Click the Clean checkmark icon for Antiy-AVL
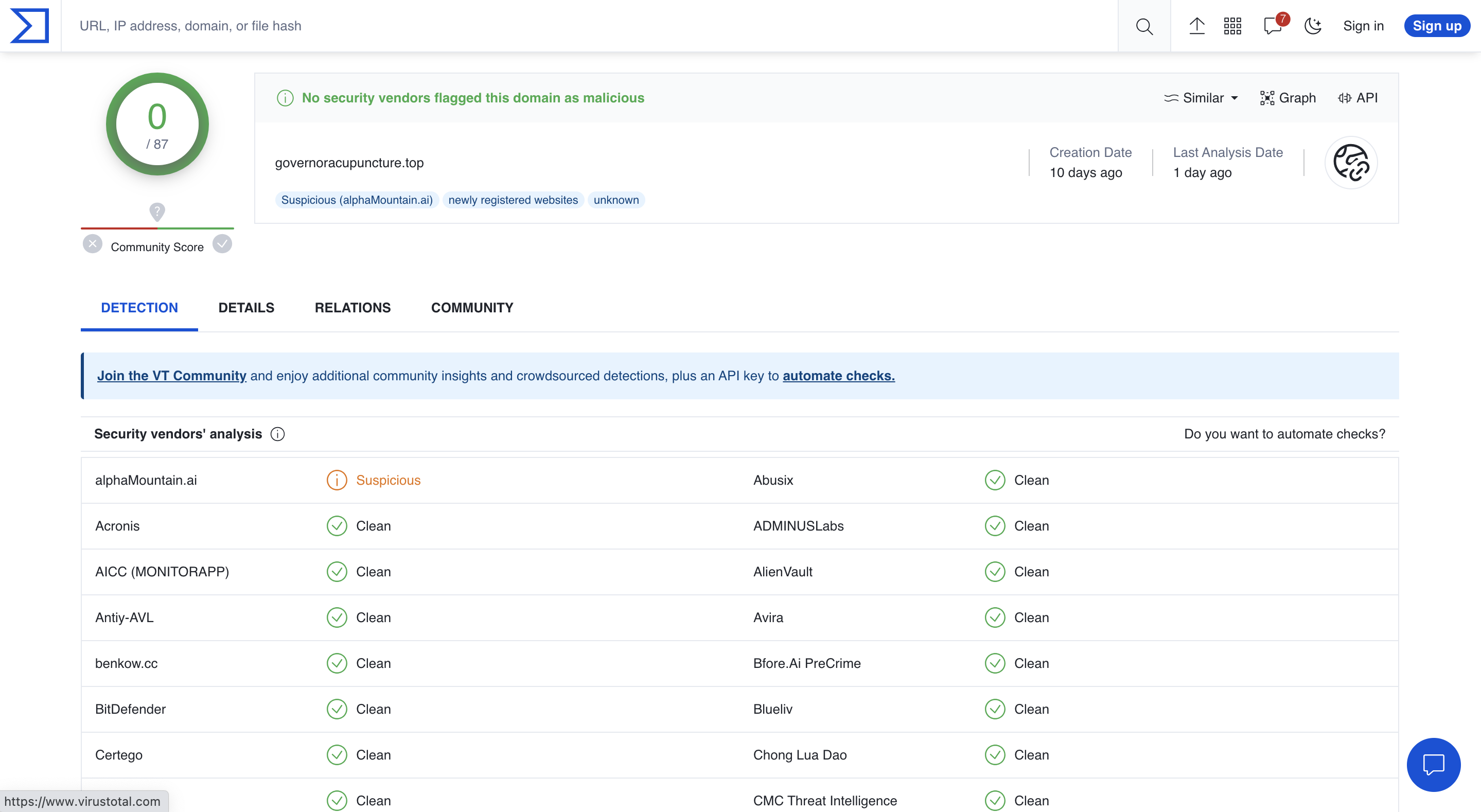The image size is (1481, 812). pyautogui.click(x=337, y=617)
